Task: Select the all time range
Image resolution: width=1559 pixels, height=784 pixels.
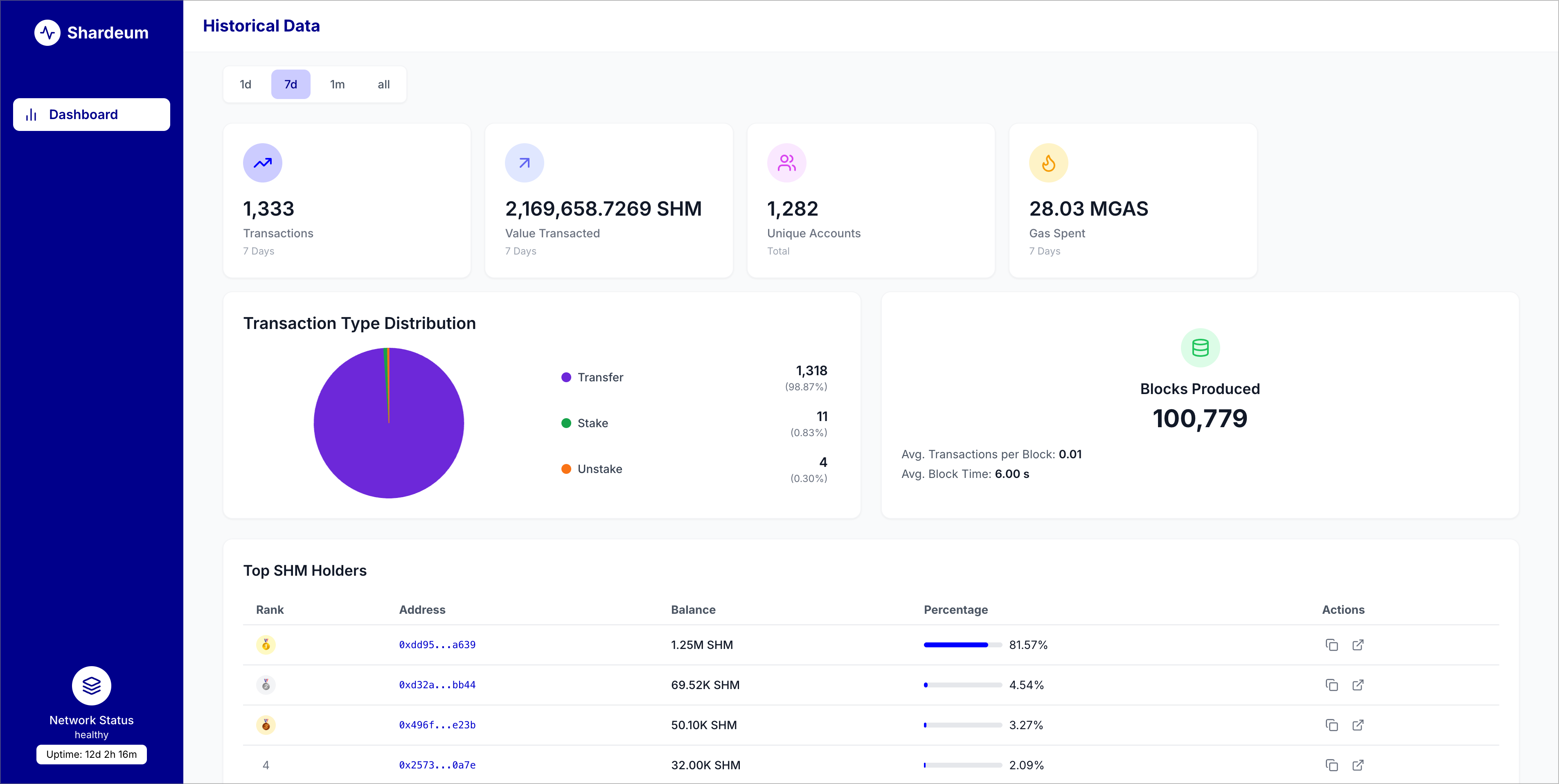Action: point(384,84)
